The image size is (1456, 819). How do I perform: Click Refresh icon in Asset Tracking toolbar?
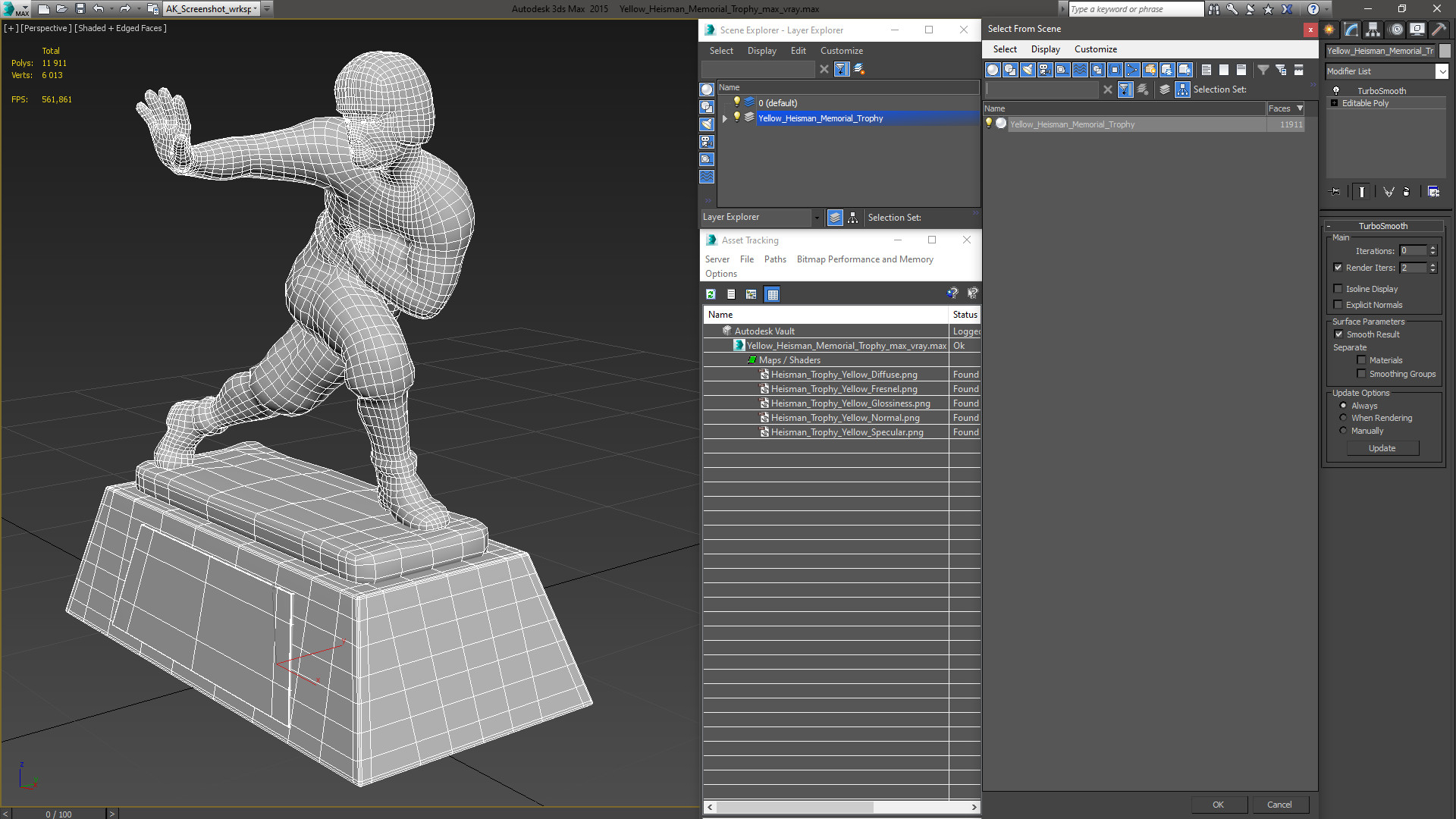[x=711, y=294]
